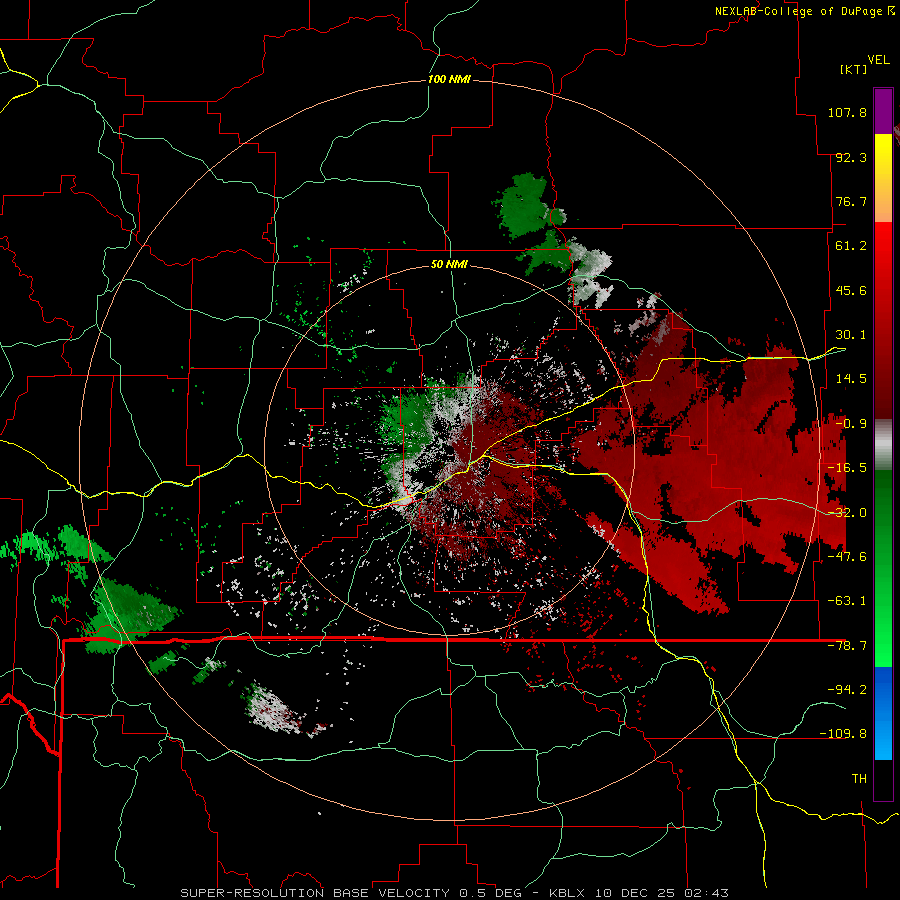Select the -16.5 legend value
Screen dimensions: 900x900
[x=847, y=468]
